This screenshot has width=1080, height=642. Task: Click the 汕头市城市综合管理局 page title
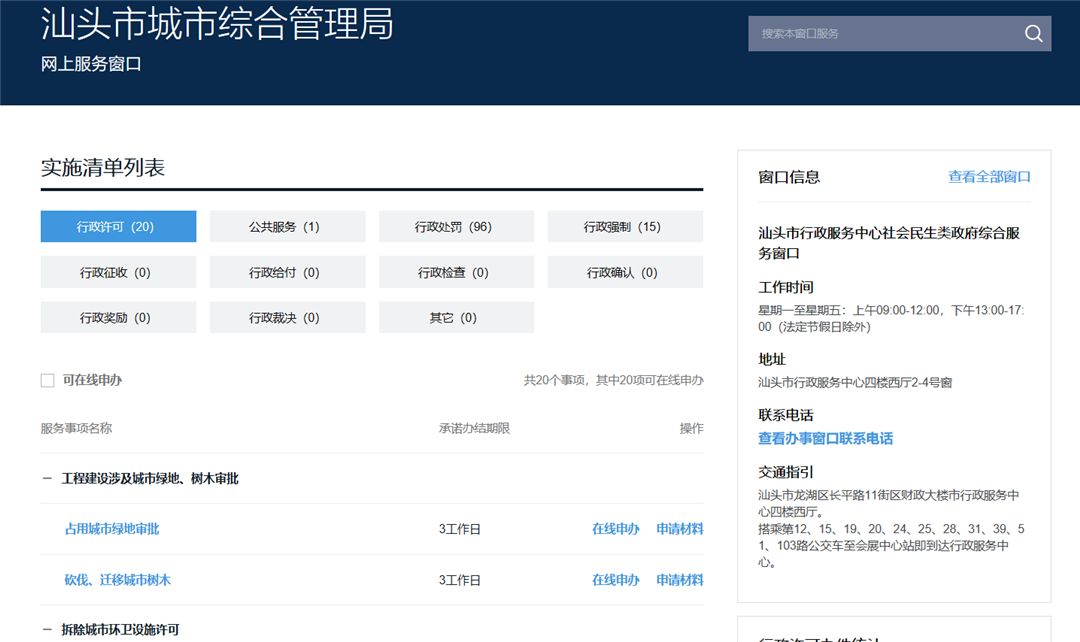point(217,23)
